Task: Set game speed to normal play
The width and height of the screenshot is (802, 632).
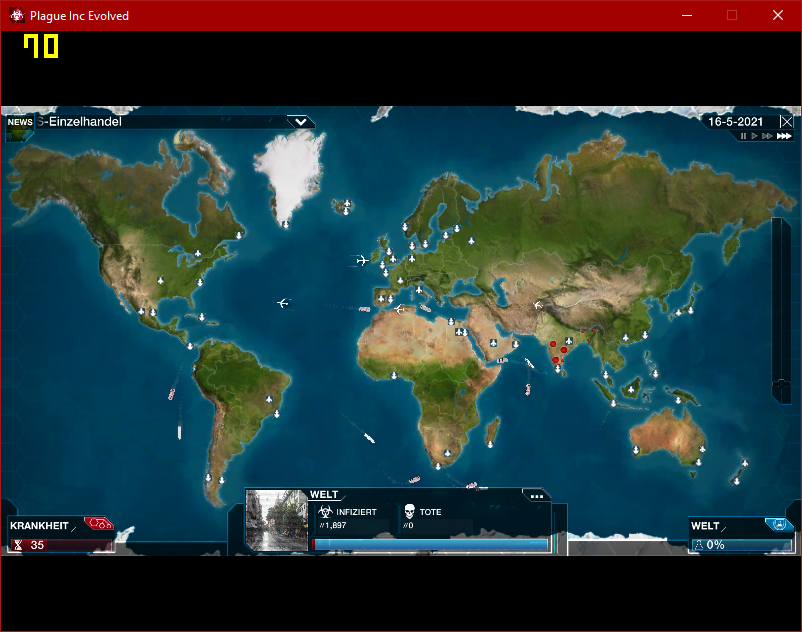Action: pos(754,136)
